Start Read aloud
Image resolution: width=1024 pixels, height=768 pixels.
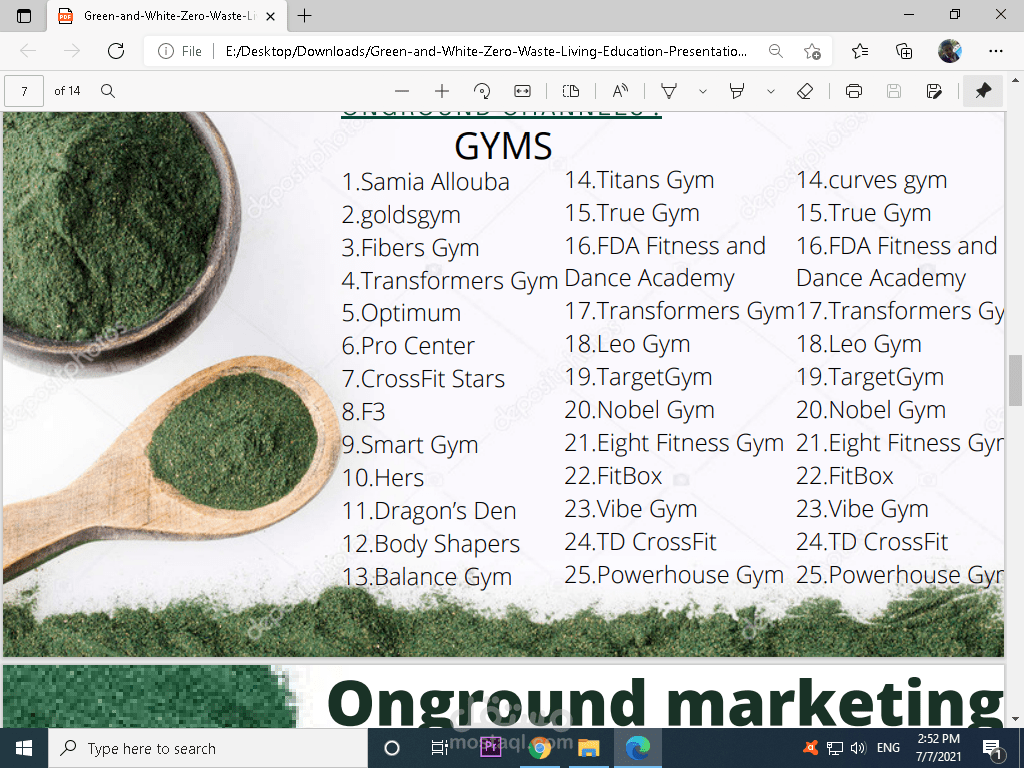[620, 91]
